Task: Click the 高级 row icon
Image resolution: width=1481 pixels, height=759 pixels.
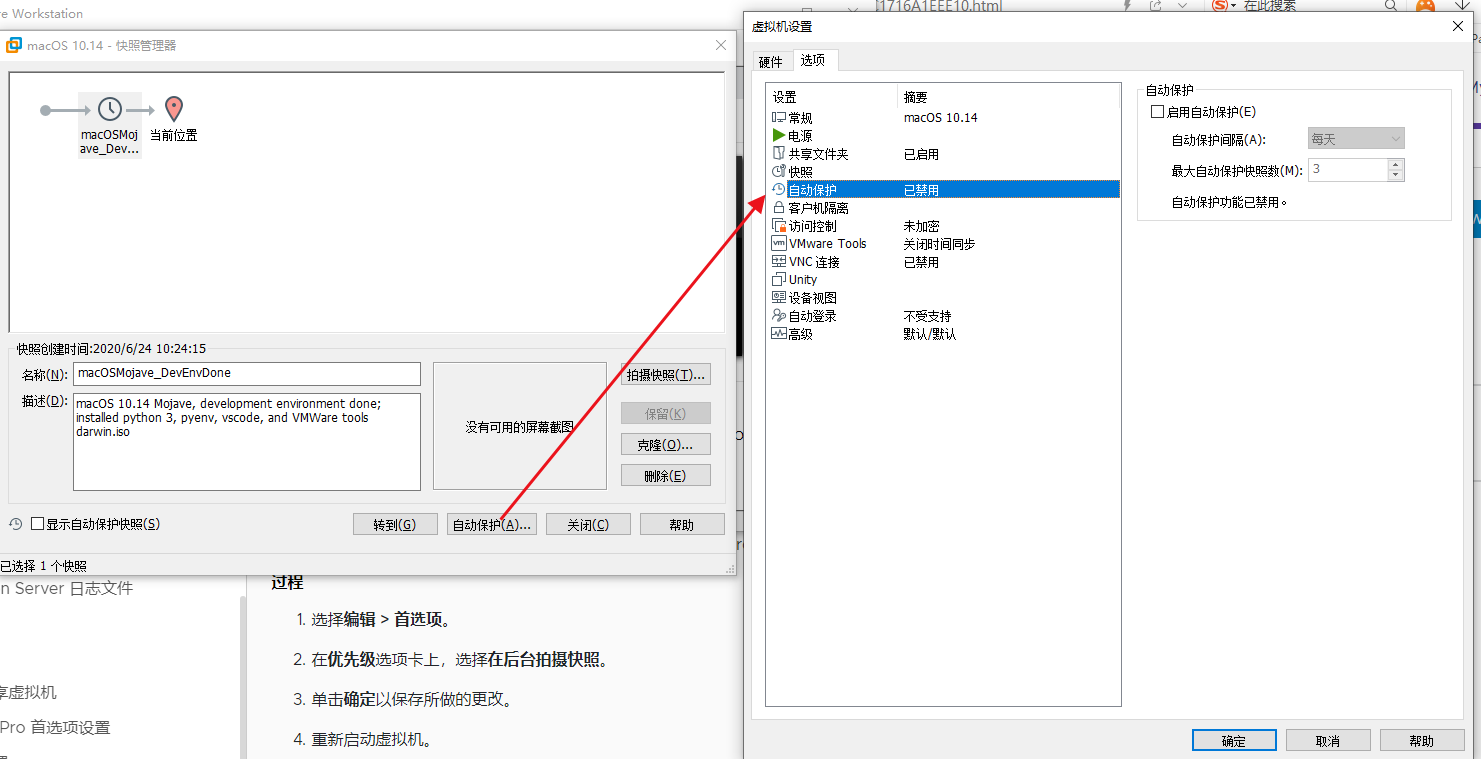Action: click(x=779, y=333)
